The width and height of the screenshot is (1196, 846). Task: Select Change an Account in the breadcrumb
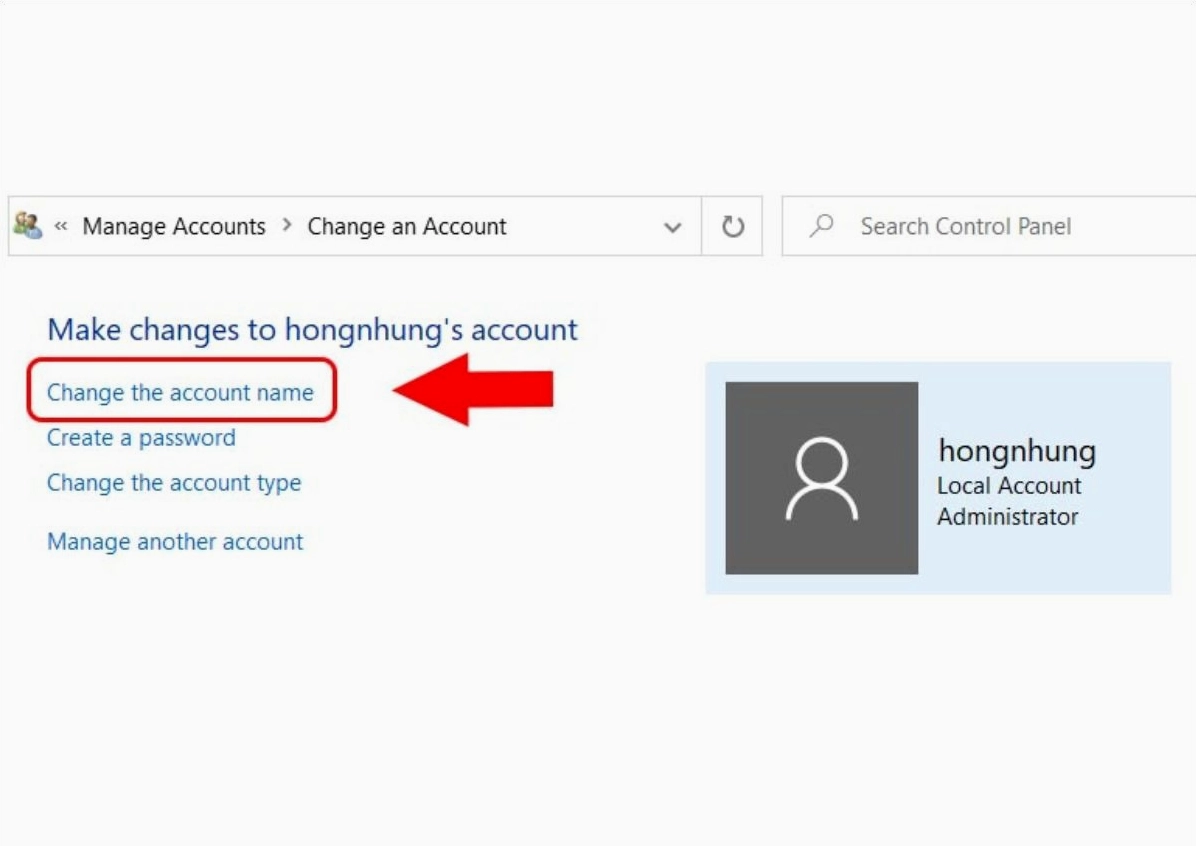(407, 226)
